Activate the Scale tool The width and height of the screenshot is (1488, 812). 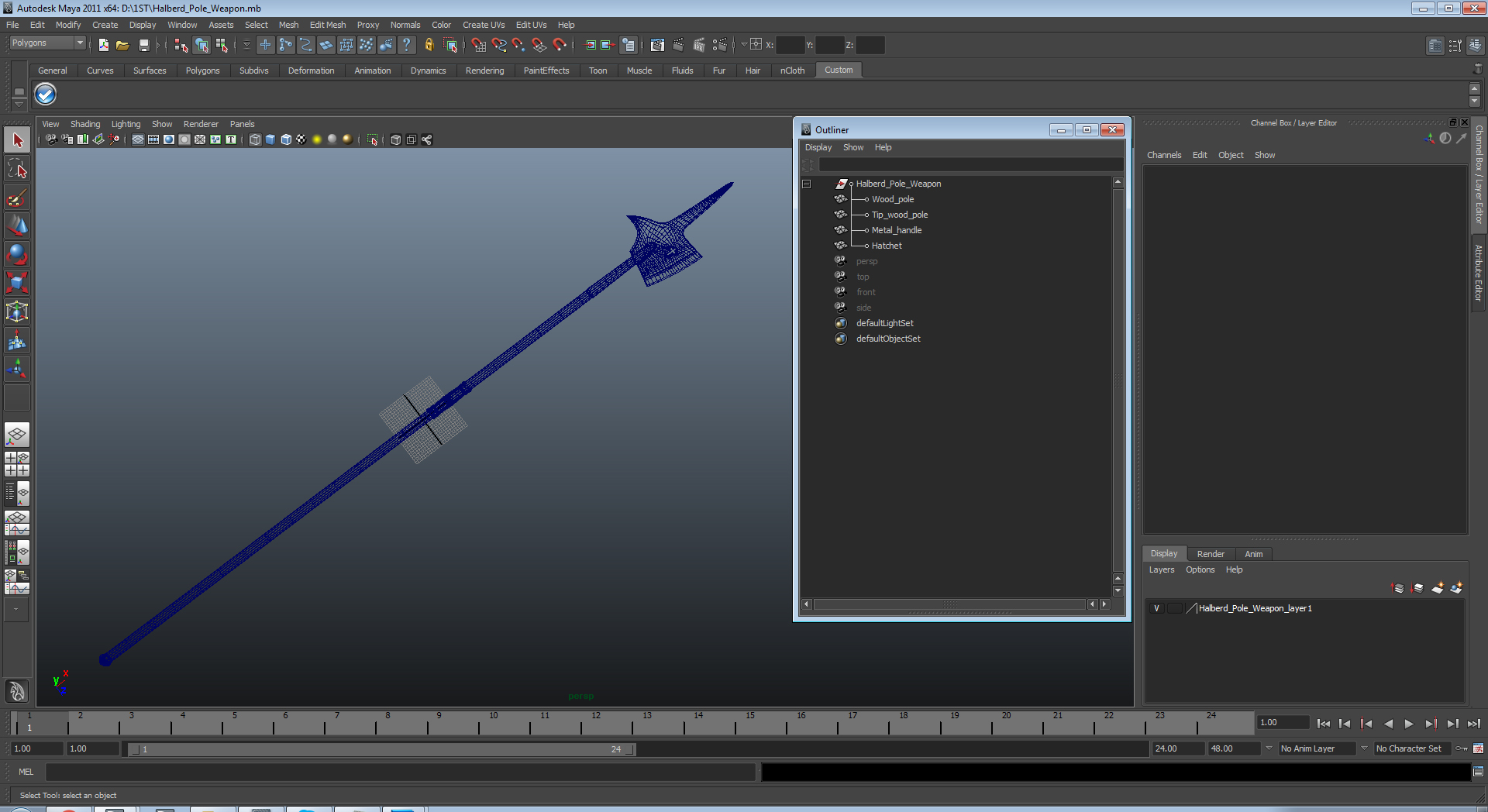[x=17, y=284]
